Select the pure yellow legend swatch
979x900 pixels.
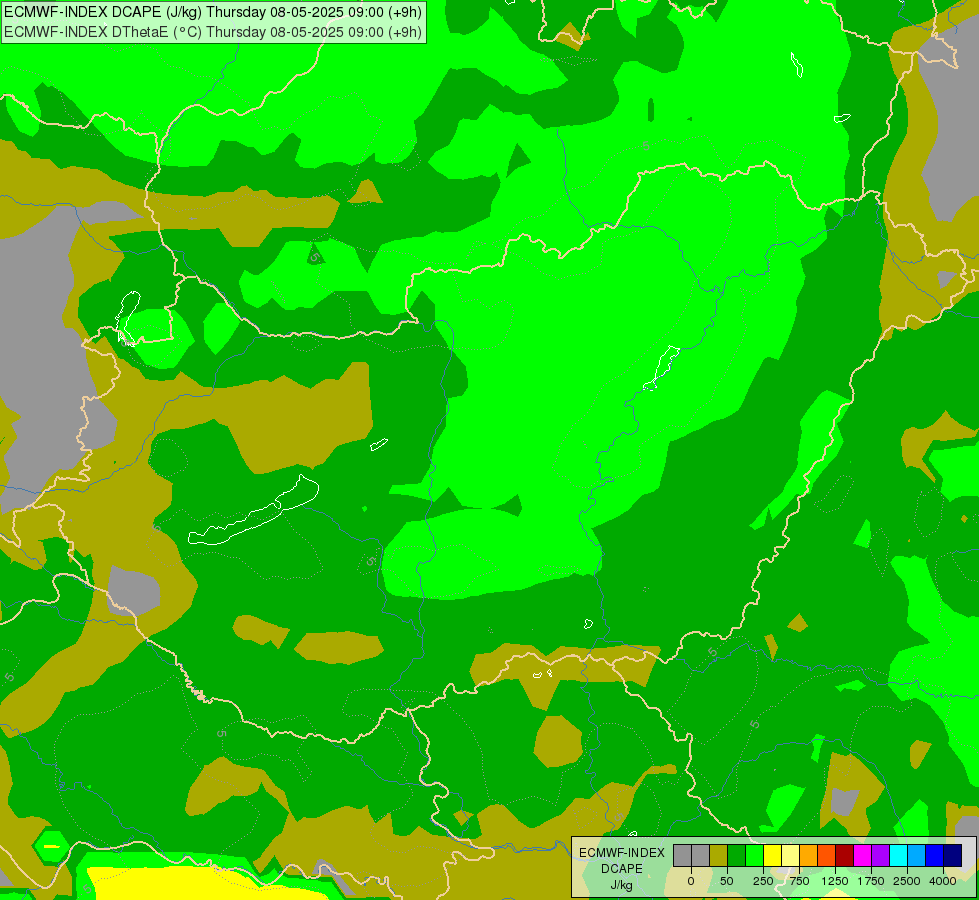click(x=772, y=855)
